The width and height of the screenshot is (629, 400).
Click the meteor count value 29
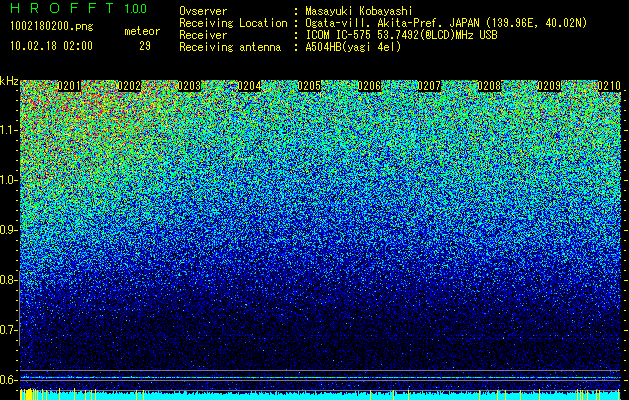[145, 46]
